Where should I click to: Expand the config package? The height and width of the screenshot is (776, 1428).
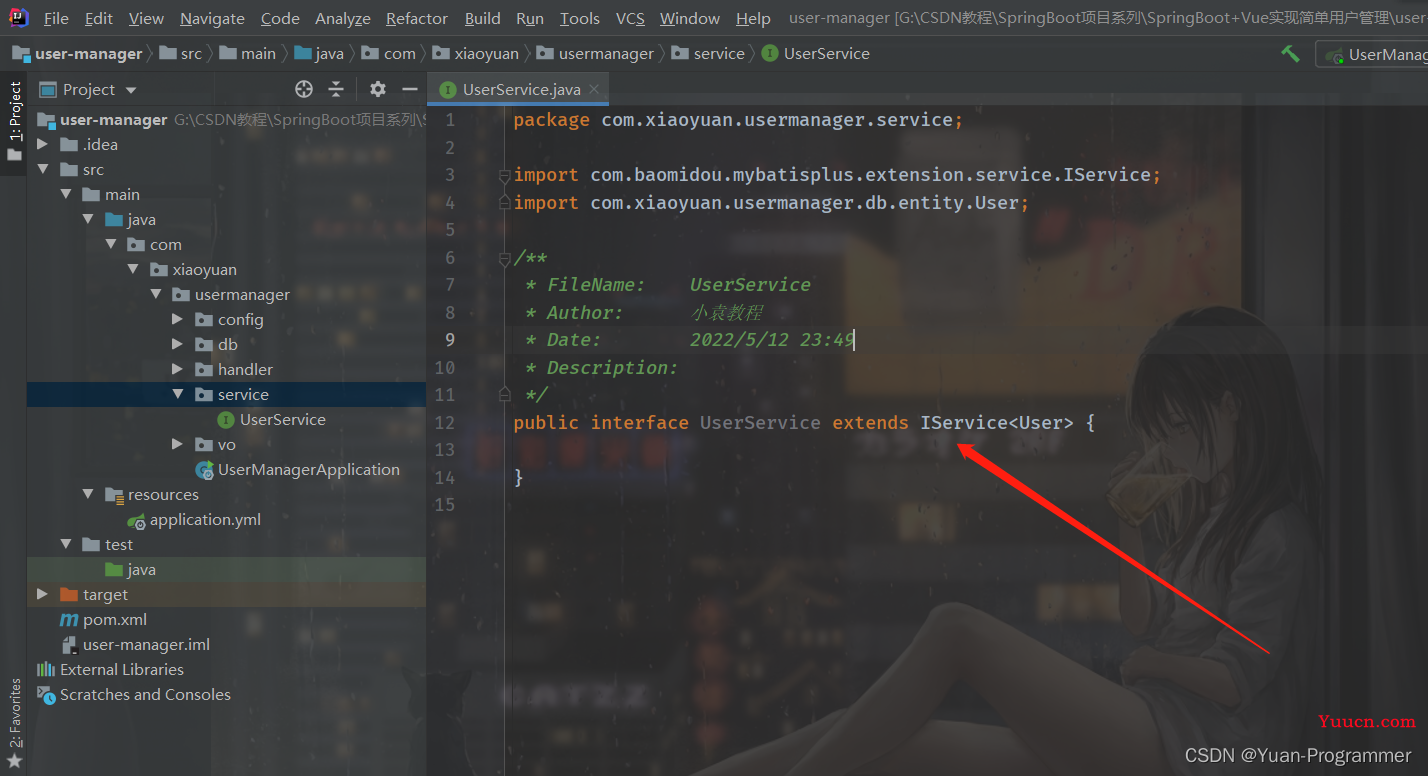click(x=177, y=319)
